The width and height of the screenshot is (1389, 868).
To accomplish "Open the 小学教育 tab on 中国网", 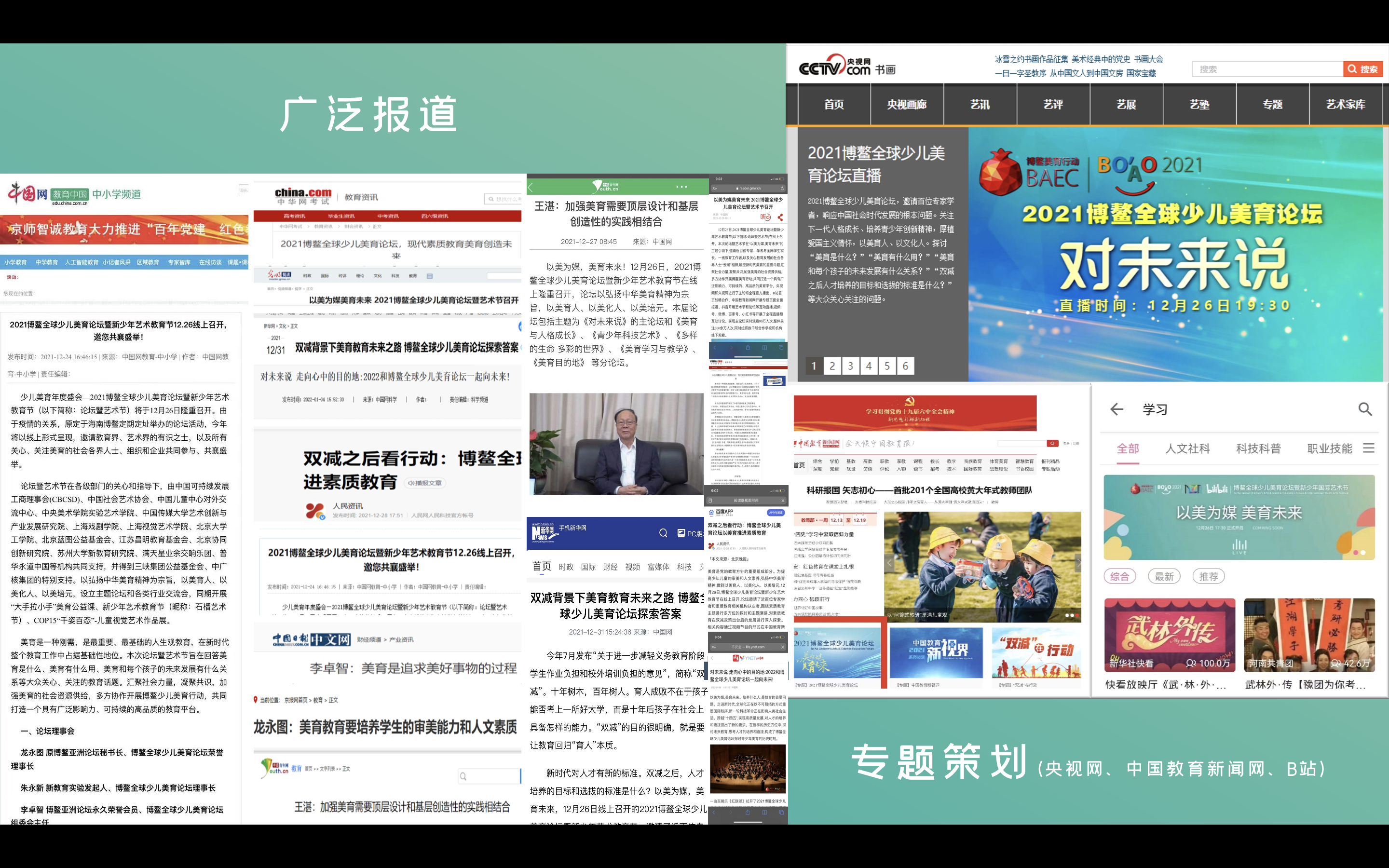I will pos(15,262).
